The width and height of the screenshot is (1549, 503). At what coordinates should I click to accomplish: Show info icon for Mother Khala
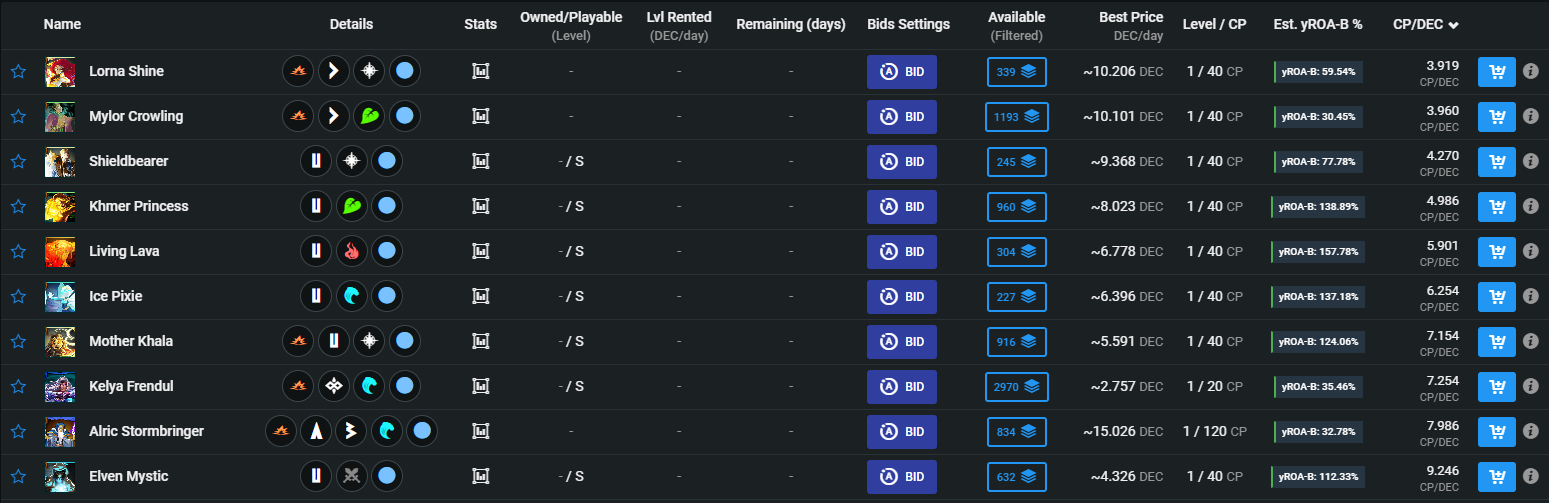(x=1530, y=342)
